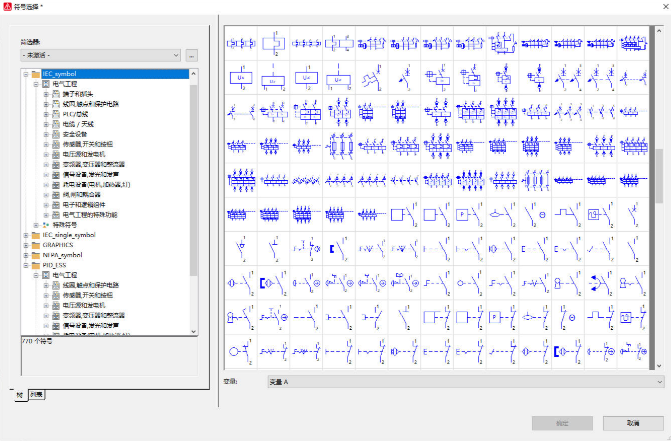Click the NFPA_symbol folder icon
This screenshot has height=441, width=671.
[34, 254]
